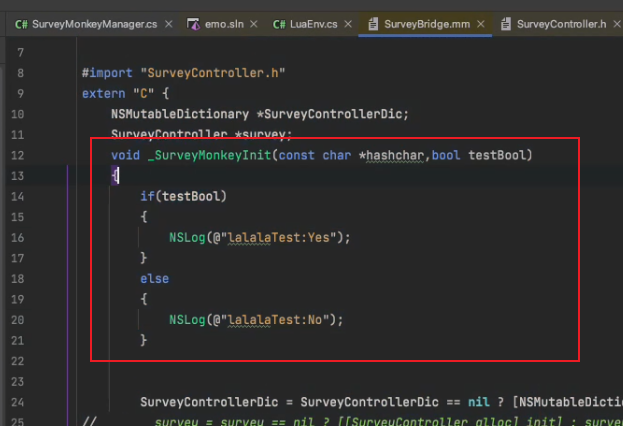Click the nil keyword on line 24
The image size is (623, 426).
tap(479, 402)
